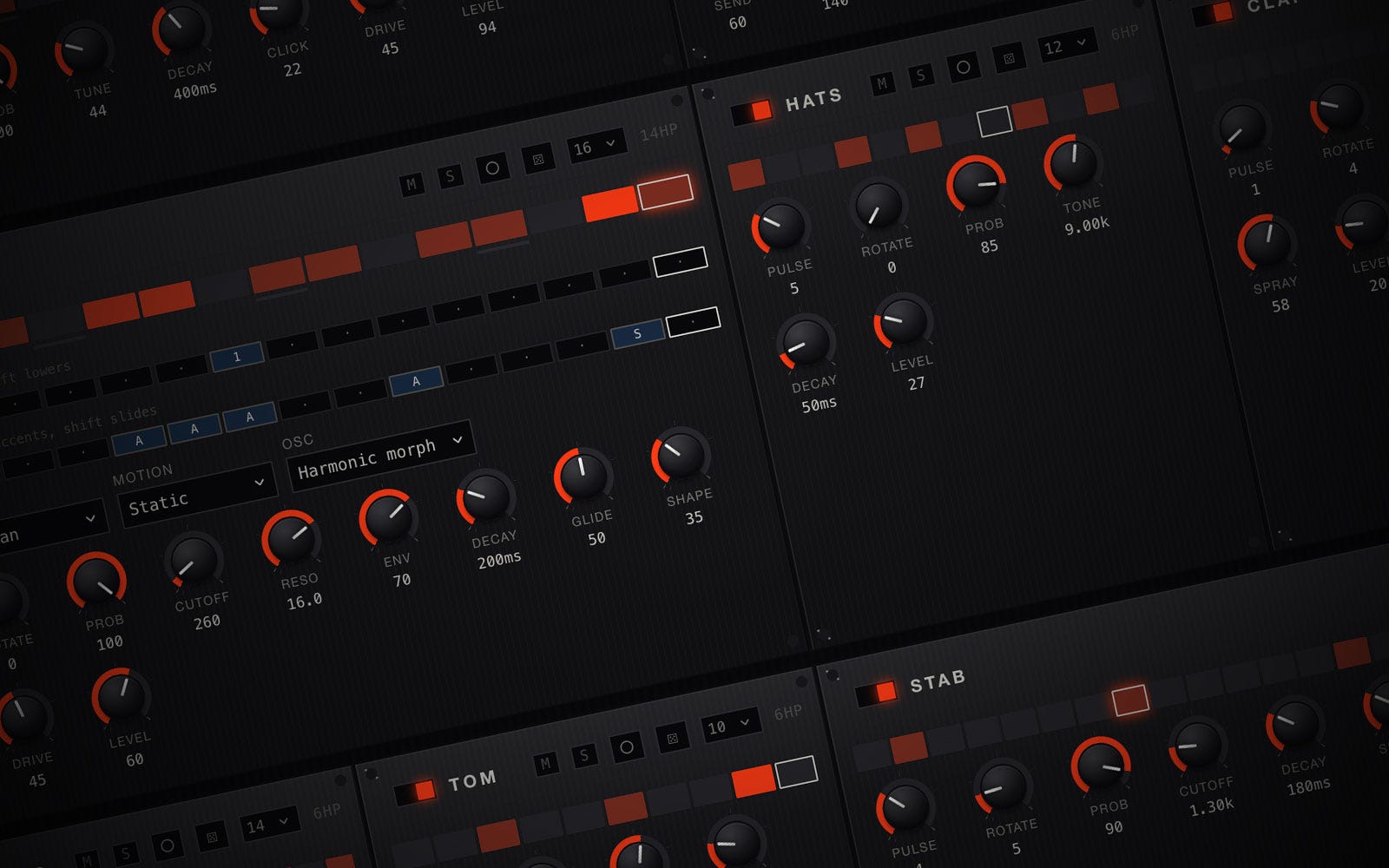Open the OSC Harmonic morph dropdown

coord(380,456)
